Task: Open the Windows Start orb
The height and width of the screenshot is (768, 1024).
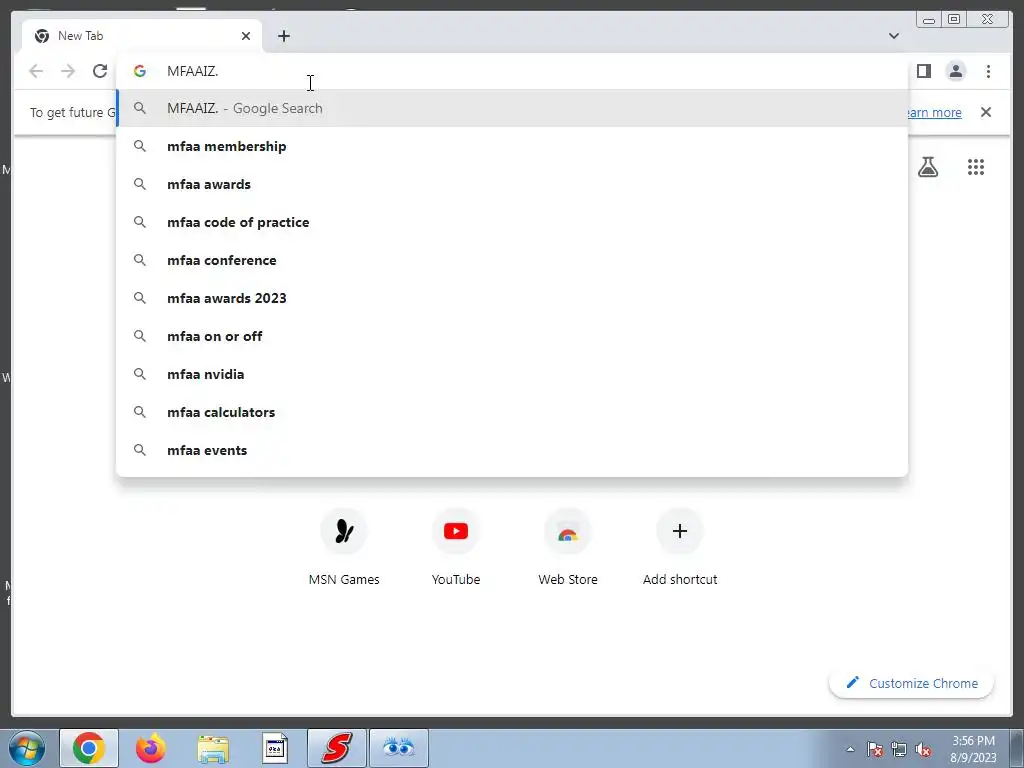Action: click(x=27, y=748)
